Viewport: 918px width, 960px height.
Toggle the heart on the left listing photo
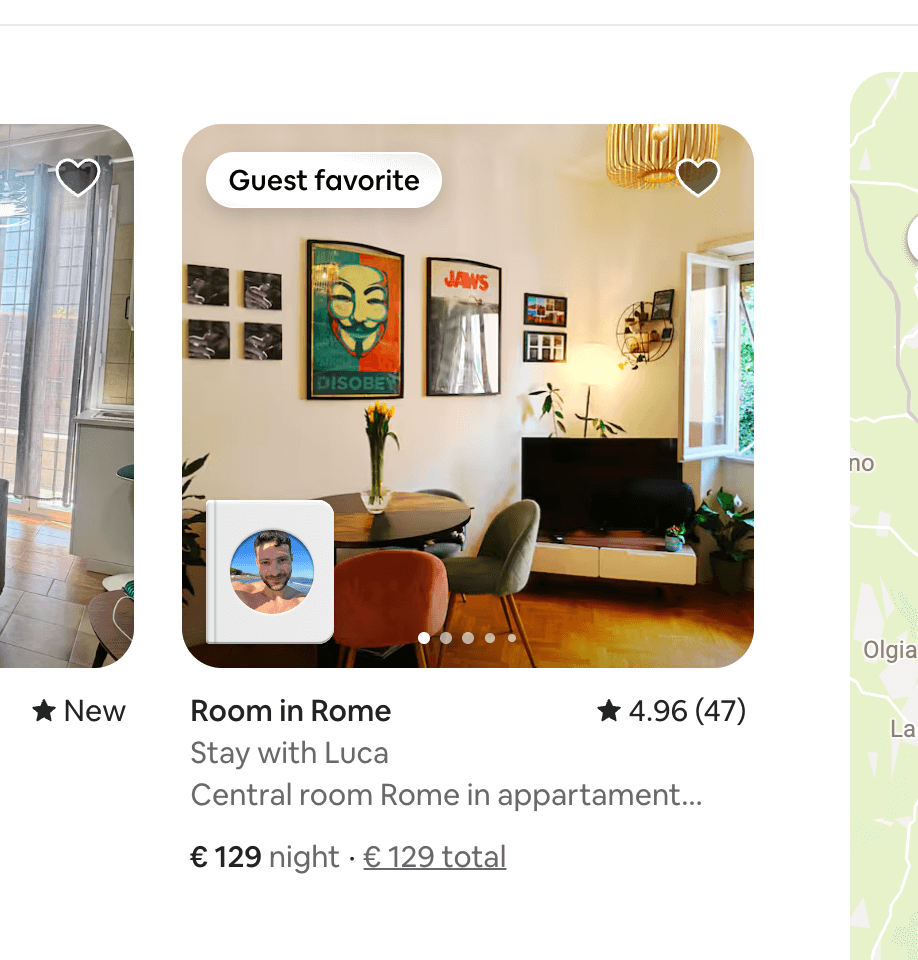(78, 177)
